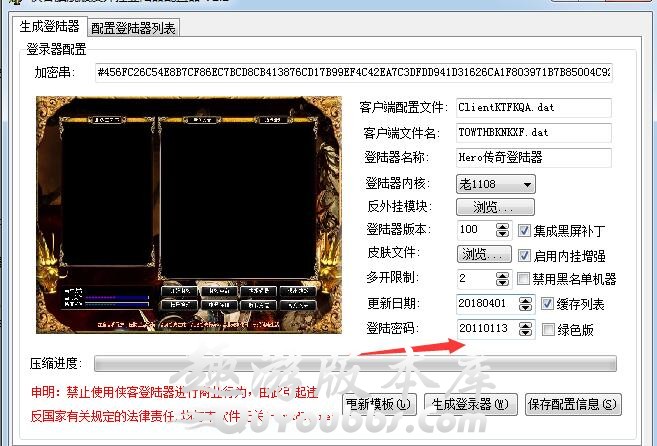657x446 pixels.
Task: Click the 加密串 encryption string field
Action: 354,72
